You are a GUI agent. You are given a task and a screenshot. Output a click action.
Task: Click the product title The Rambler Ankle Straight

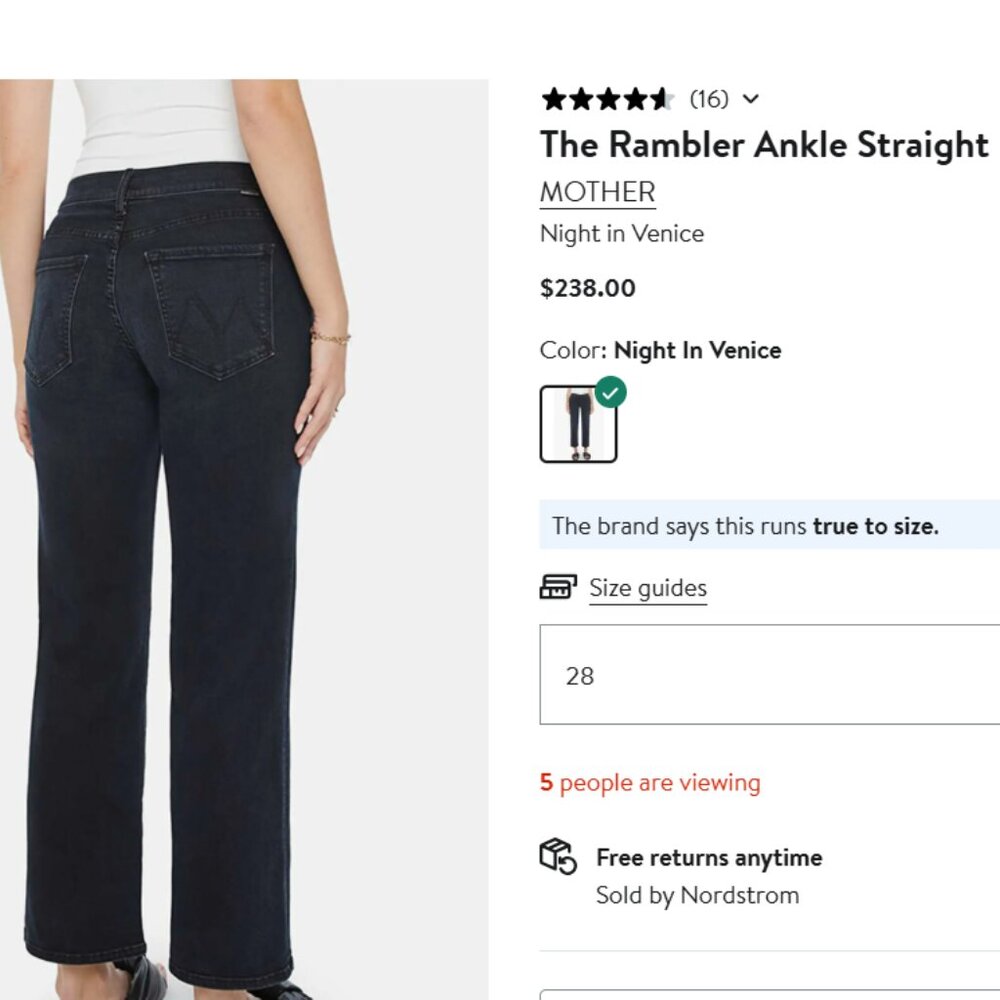click(763, 145)
